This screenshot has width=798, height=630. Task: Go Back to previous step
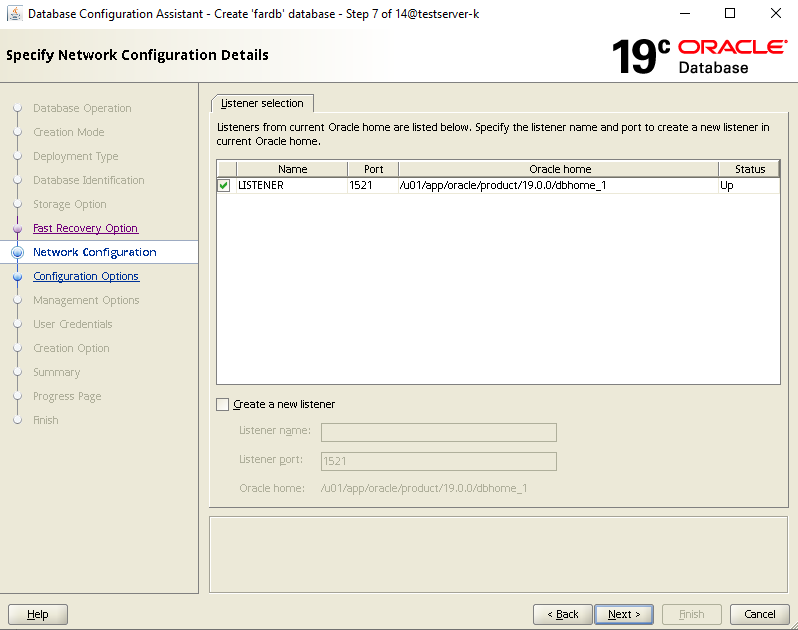563,614
